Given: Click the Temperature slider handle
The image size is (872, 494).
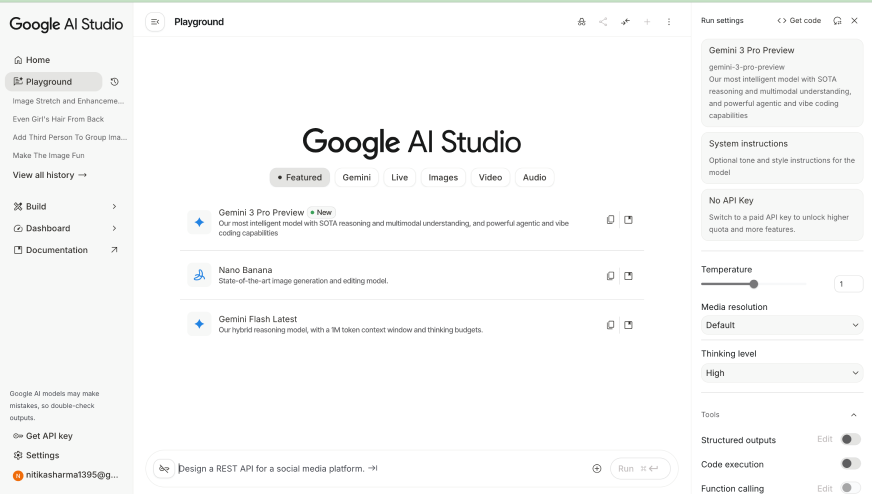Looking at the screenshot, I should point(754,284).
